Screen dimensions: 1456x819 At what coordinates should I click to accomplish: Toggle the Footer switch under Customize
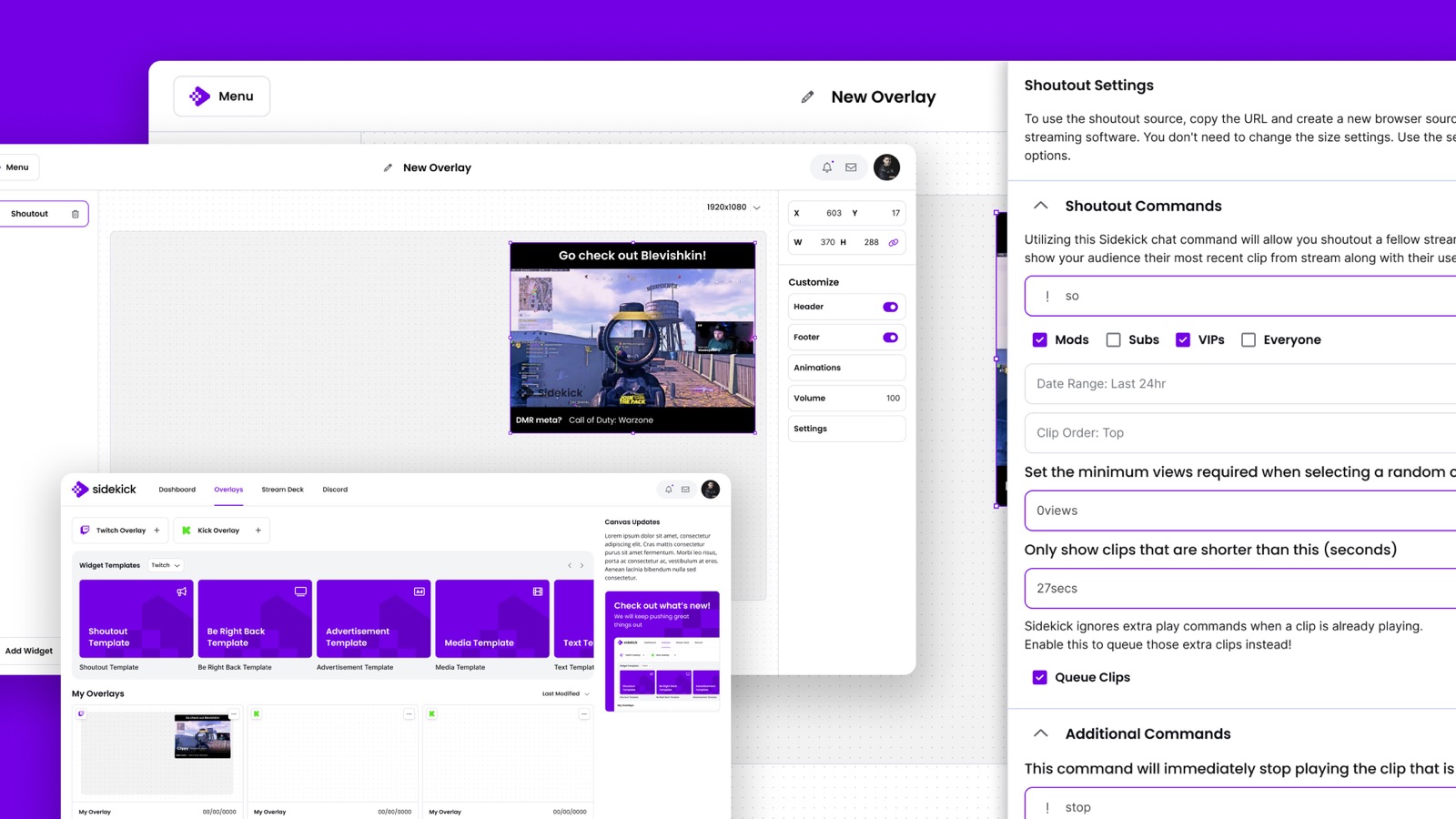(x=890, y=338)
